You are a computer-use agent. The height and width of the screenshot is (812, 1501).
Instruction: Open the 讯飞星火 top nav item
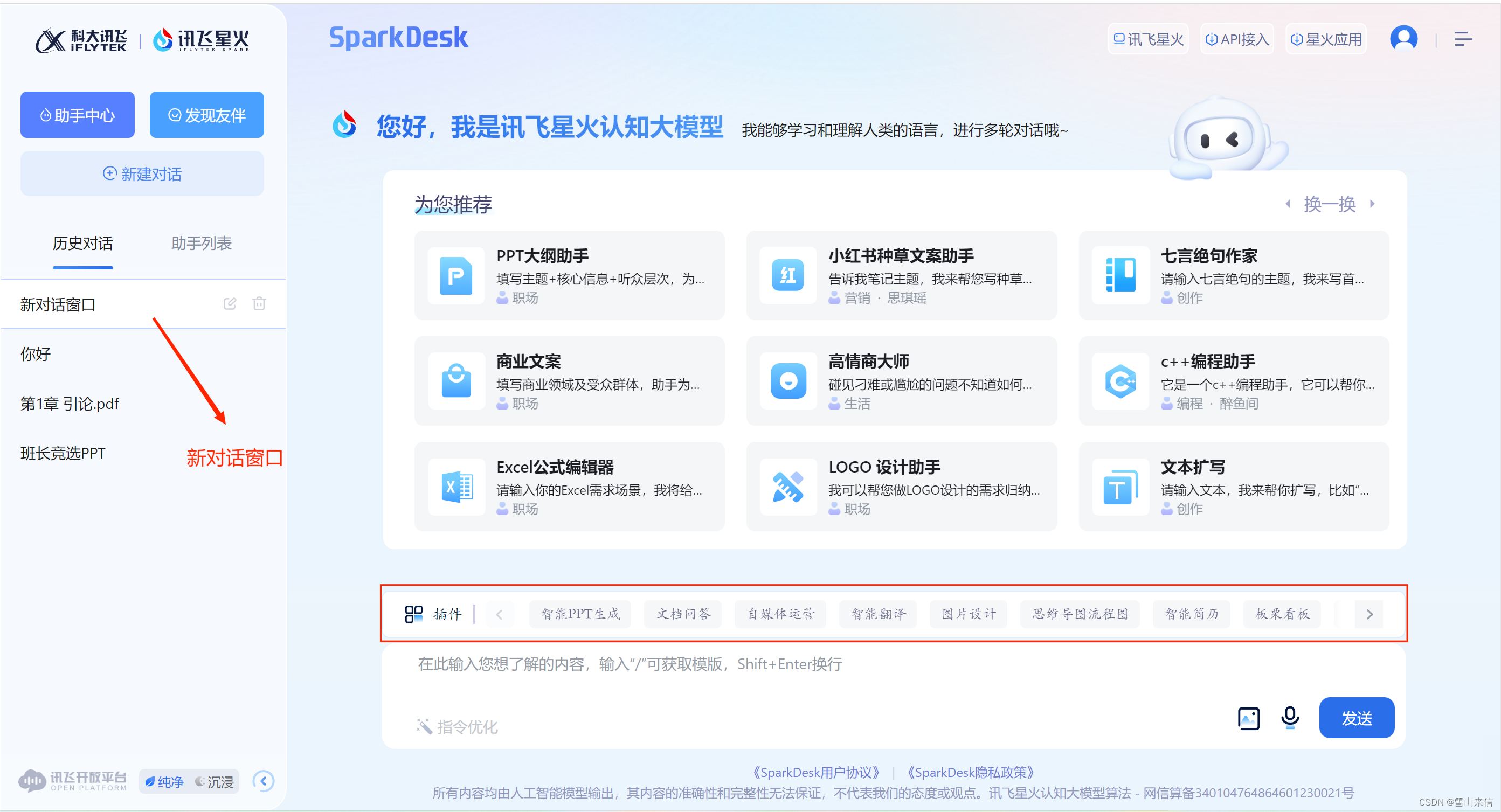[1148, 39]
